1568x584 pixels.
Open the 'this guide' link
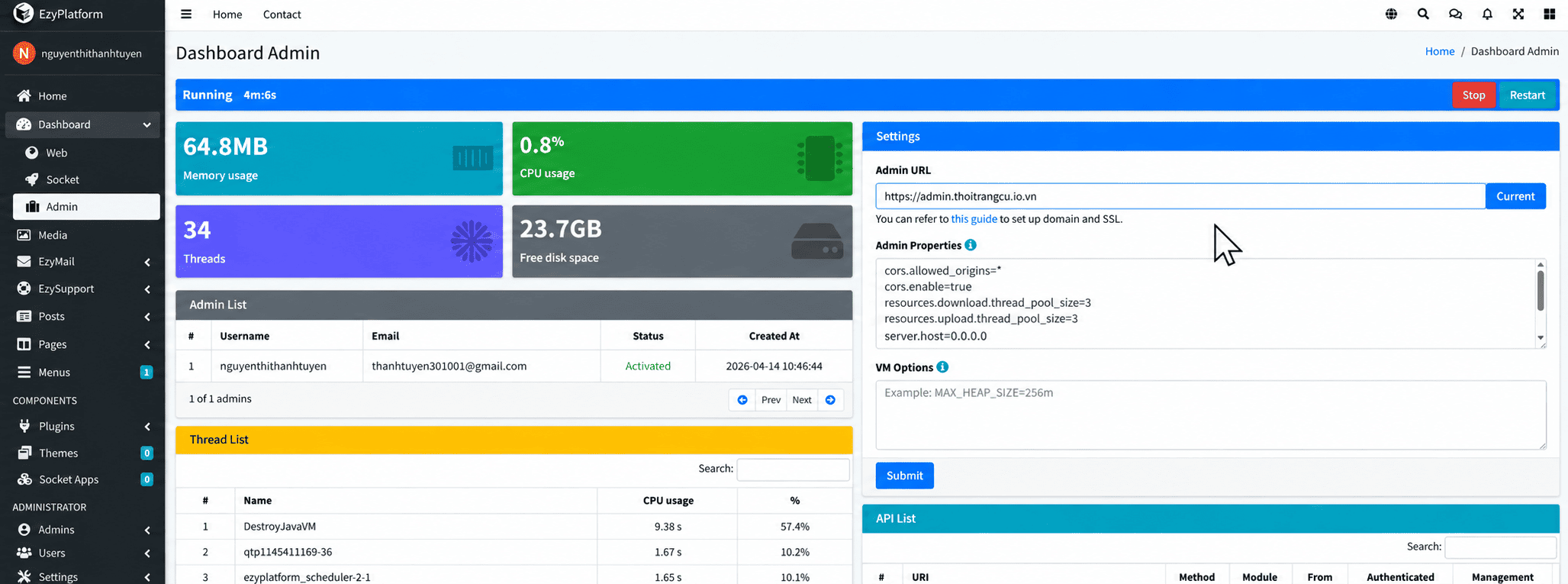coord(974,219)
